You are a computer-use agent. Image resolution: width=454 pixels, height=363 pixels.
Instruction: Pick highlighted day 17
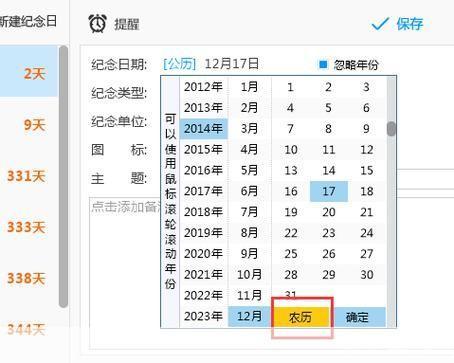point(329,191)
